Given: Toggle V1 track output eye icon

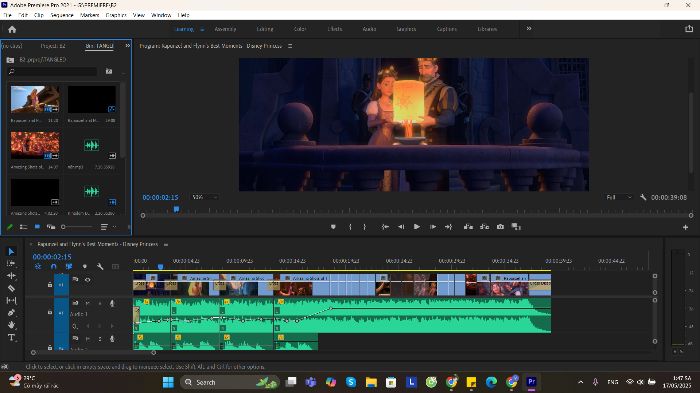Looking at the screenshot, I should click(x=88, y=280).
